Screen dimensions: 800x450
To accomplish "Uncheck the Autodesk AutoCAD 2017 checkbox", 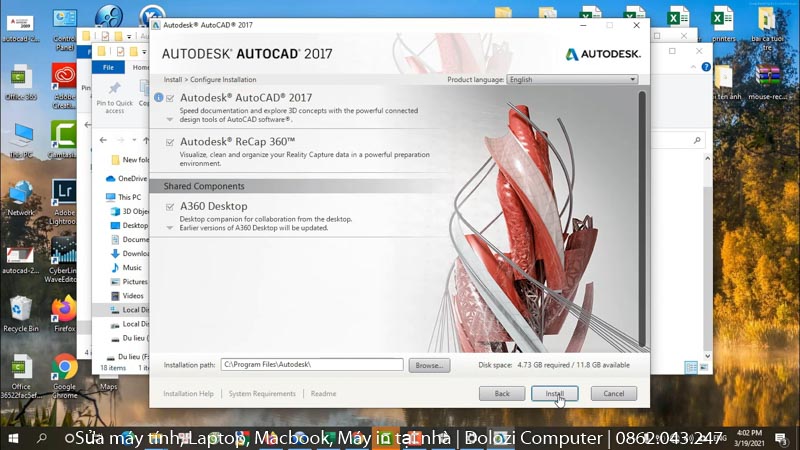I will [x=171, y=98].
